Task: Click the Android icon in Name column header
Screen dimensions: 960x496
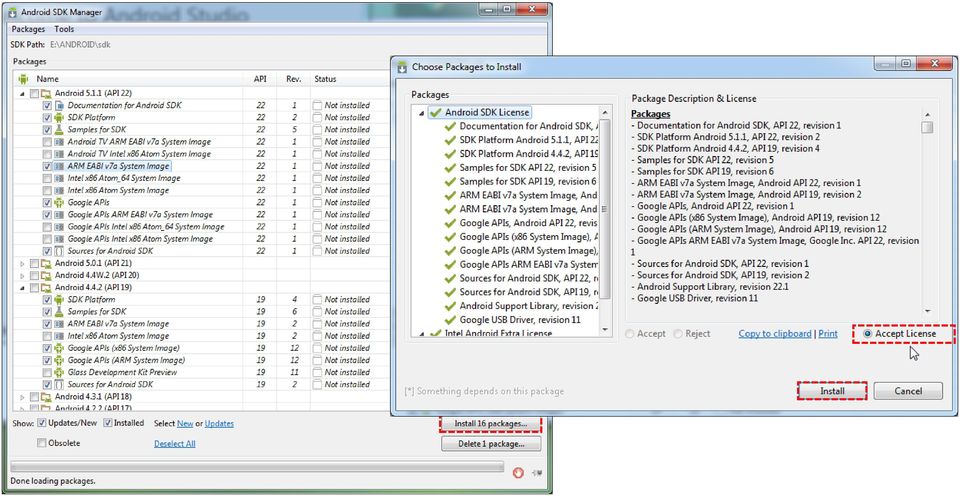Action: pos(23,79)
